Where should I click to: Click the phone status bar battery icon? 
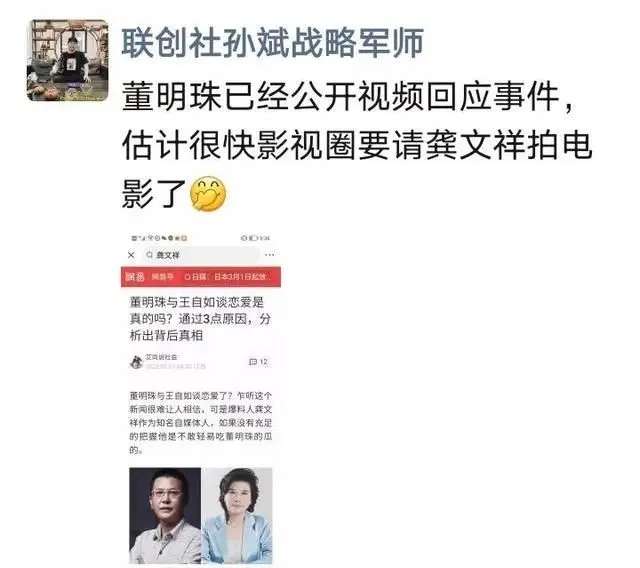pyautogui.click(x=253, y=238)
